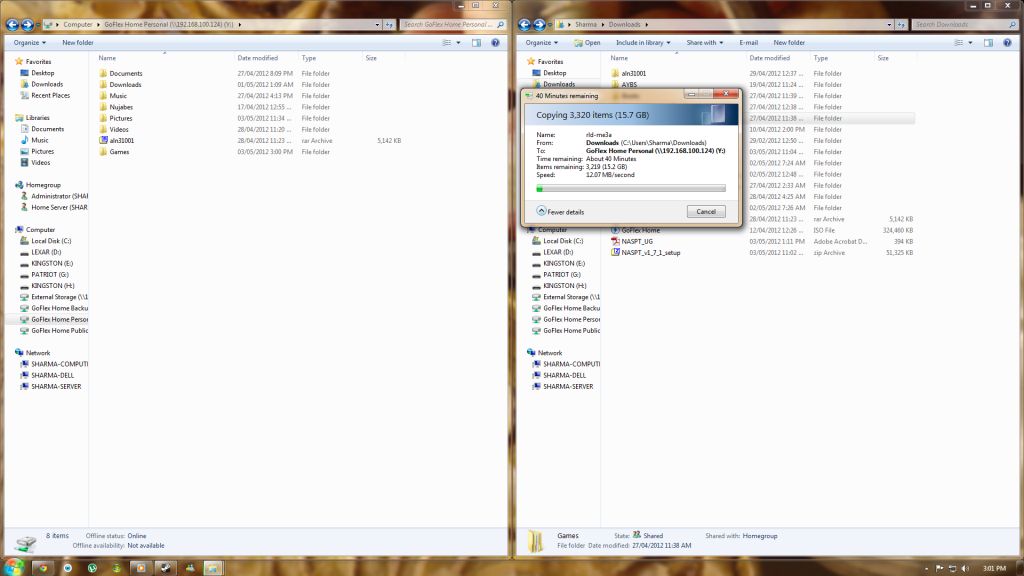Toggle preview pane in GoFlex Home Personal window

477,43
